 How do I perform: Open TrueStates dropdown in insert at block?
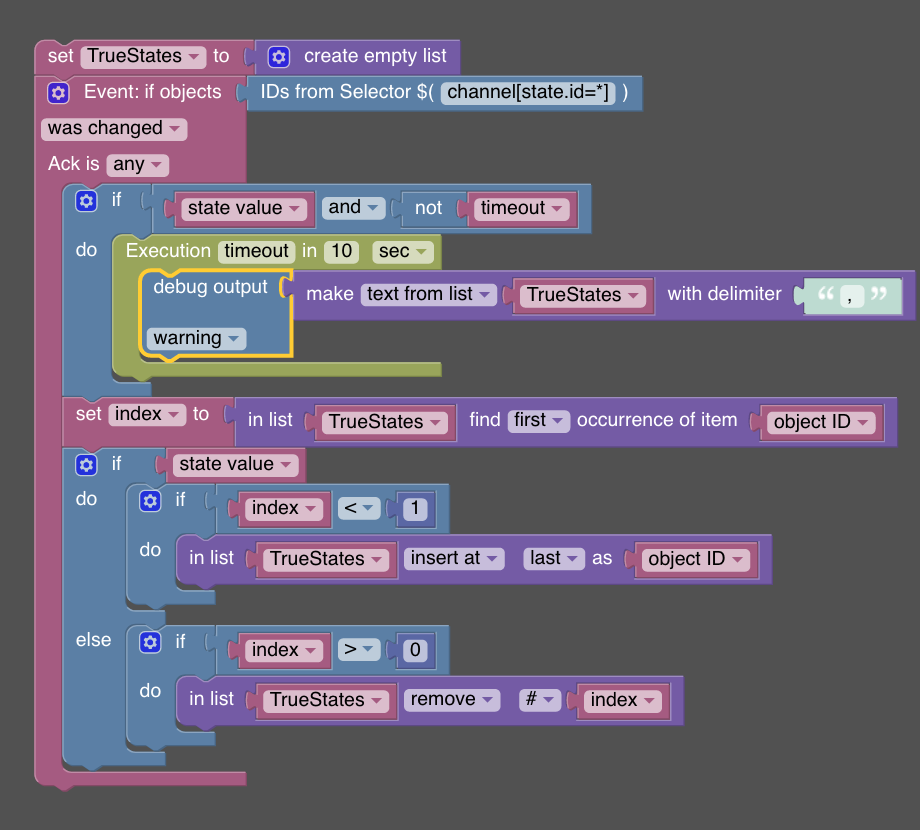pos(326,560)
